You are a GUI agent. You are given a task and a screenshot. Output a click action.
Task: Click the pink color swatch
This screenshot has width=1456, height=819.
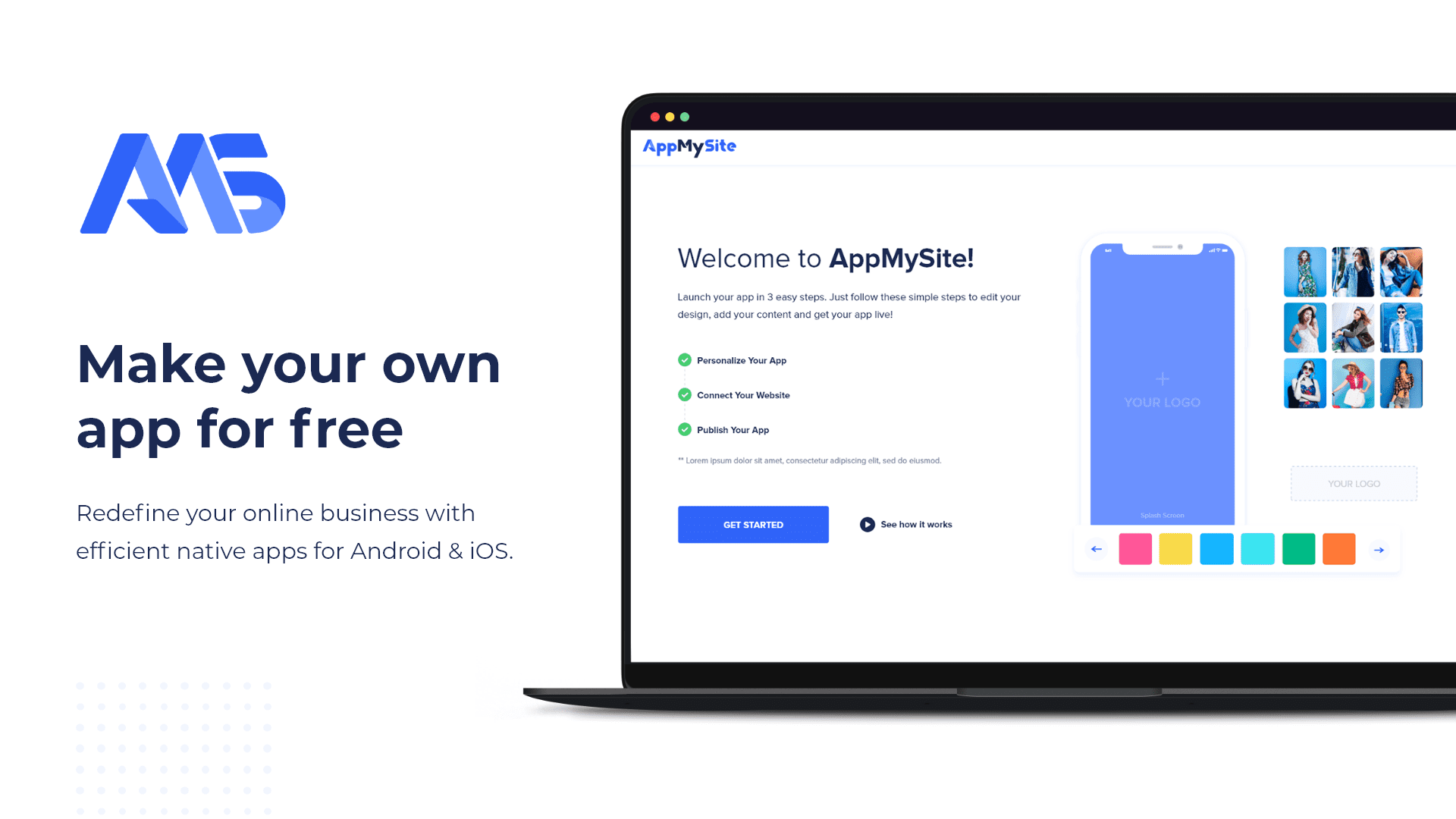click(x=1135, y=549)
